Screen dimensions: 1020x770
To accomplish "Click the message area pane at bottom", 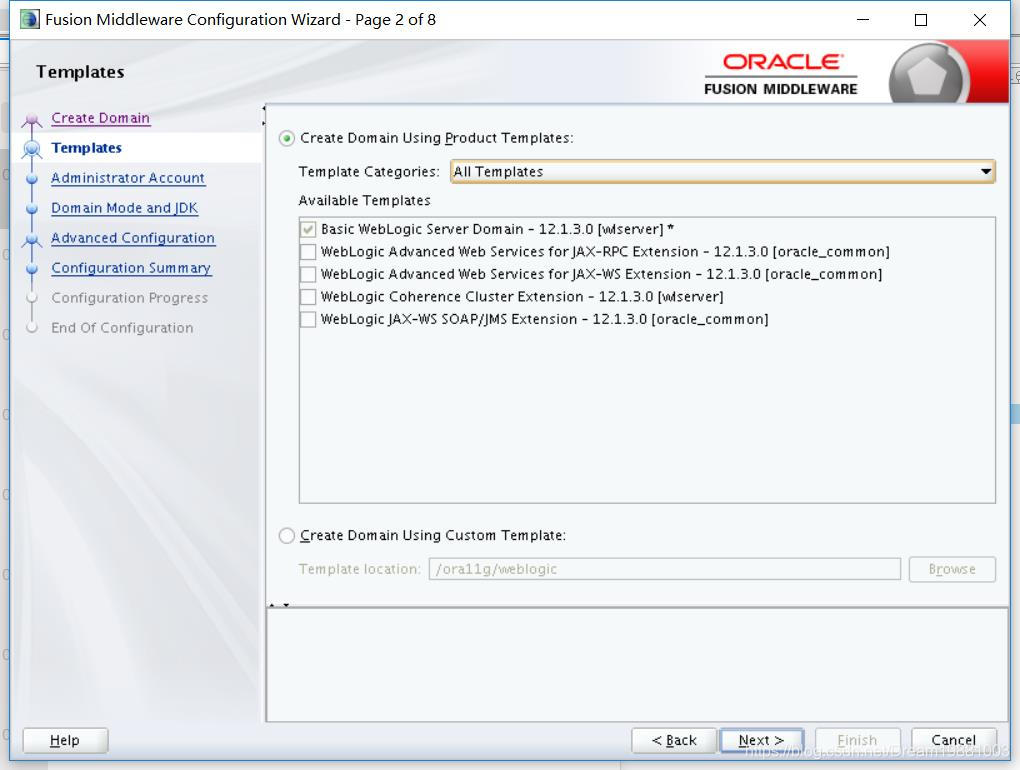I will point(638,665).
